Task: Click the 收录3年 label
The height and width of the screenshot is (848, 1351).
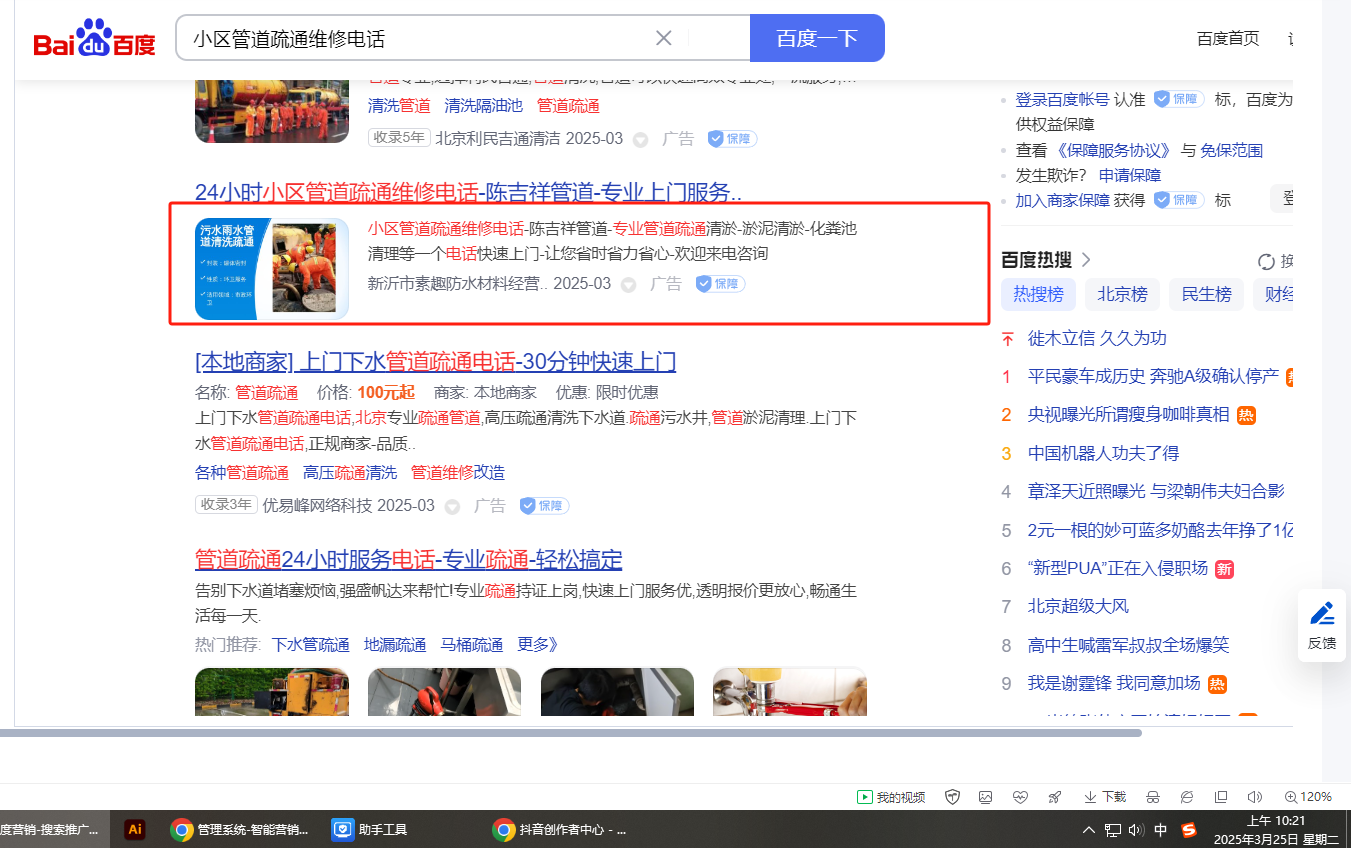Action: (226, 505)
